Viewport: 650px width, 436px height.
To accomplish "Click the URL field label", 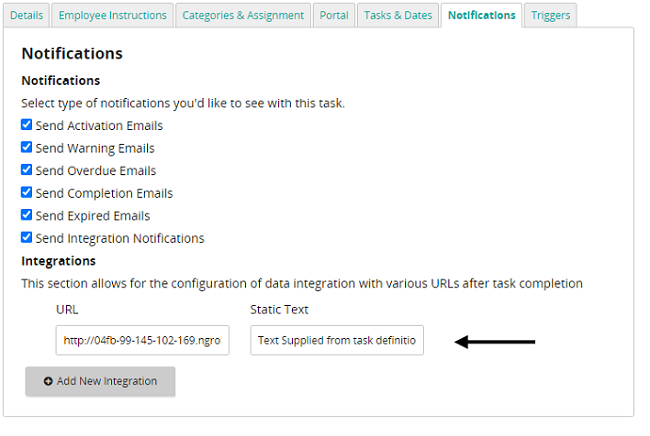I will click(67, 310).
